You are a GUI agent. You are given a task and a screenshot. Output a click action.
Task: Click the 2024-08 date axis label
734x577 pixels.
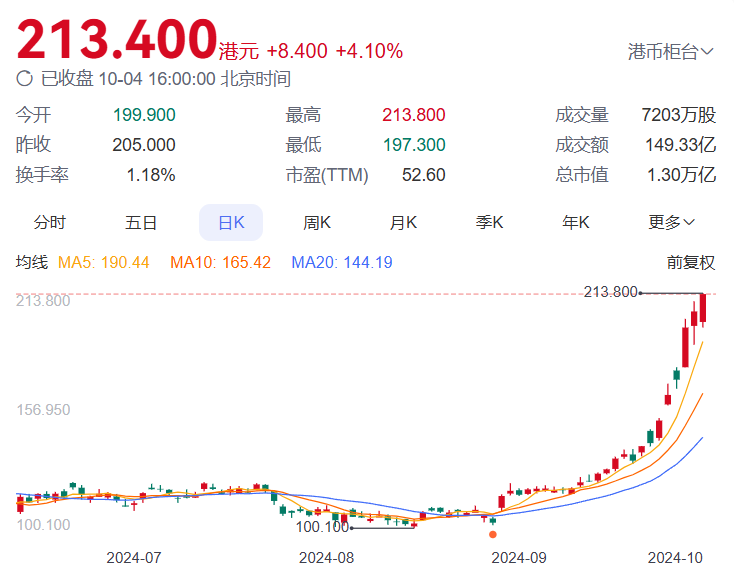(326, 558)
